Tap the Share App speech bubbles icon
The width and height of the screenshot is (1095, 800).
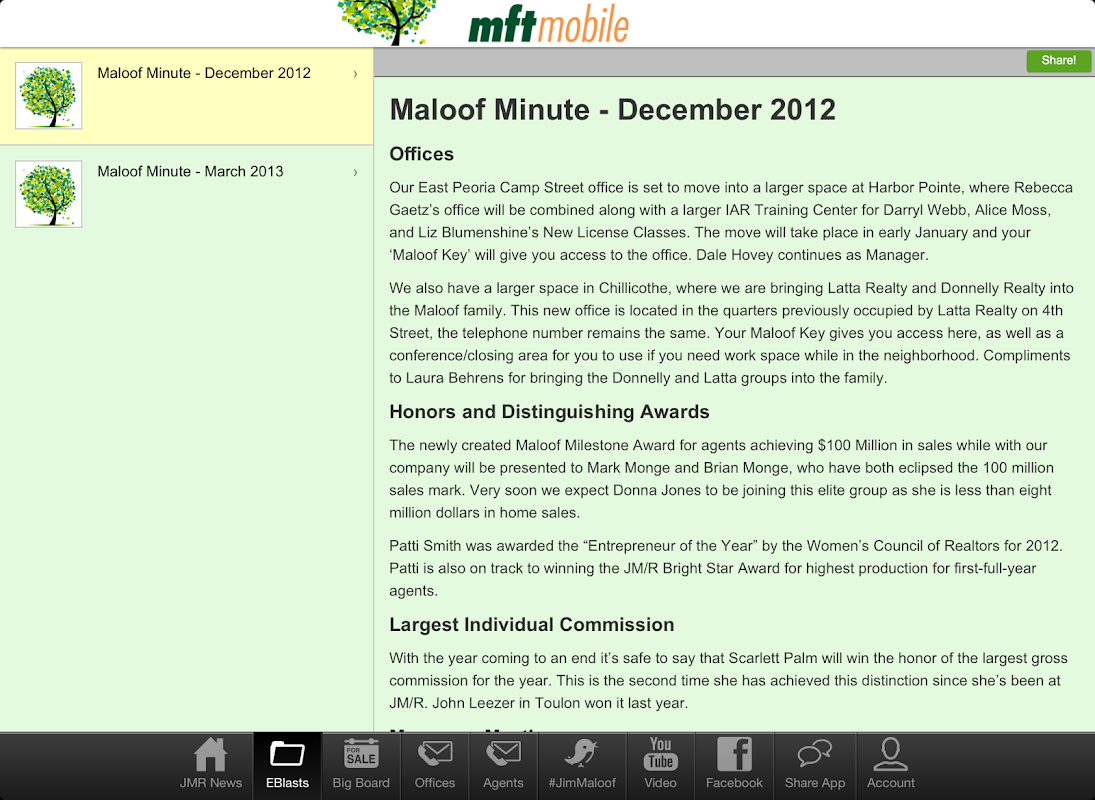point(814,754)
